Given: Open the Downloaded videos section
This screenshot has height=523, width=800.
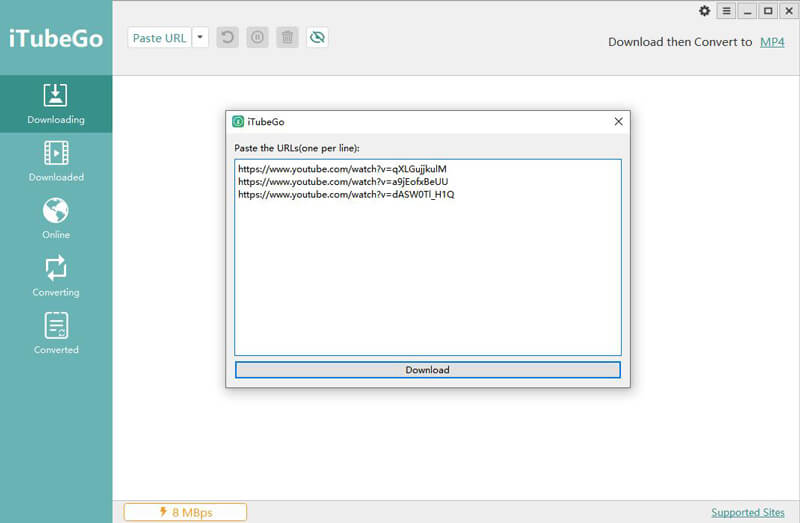Looking at the screenshot, I should click(x=56, y=161).
